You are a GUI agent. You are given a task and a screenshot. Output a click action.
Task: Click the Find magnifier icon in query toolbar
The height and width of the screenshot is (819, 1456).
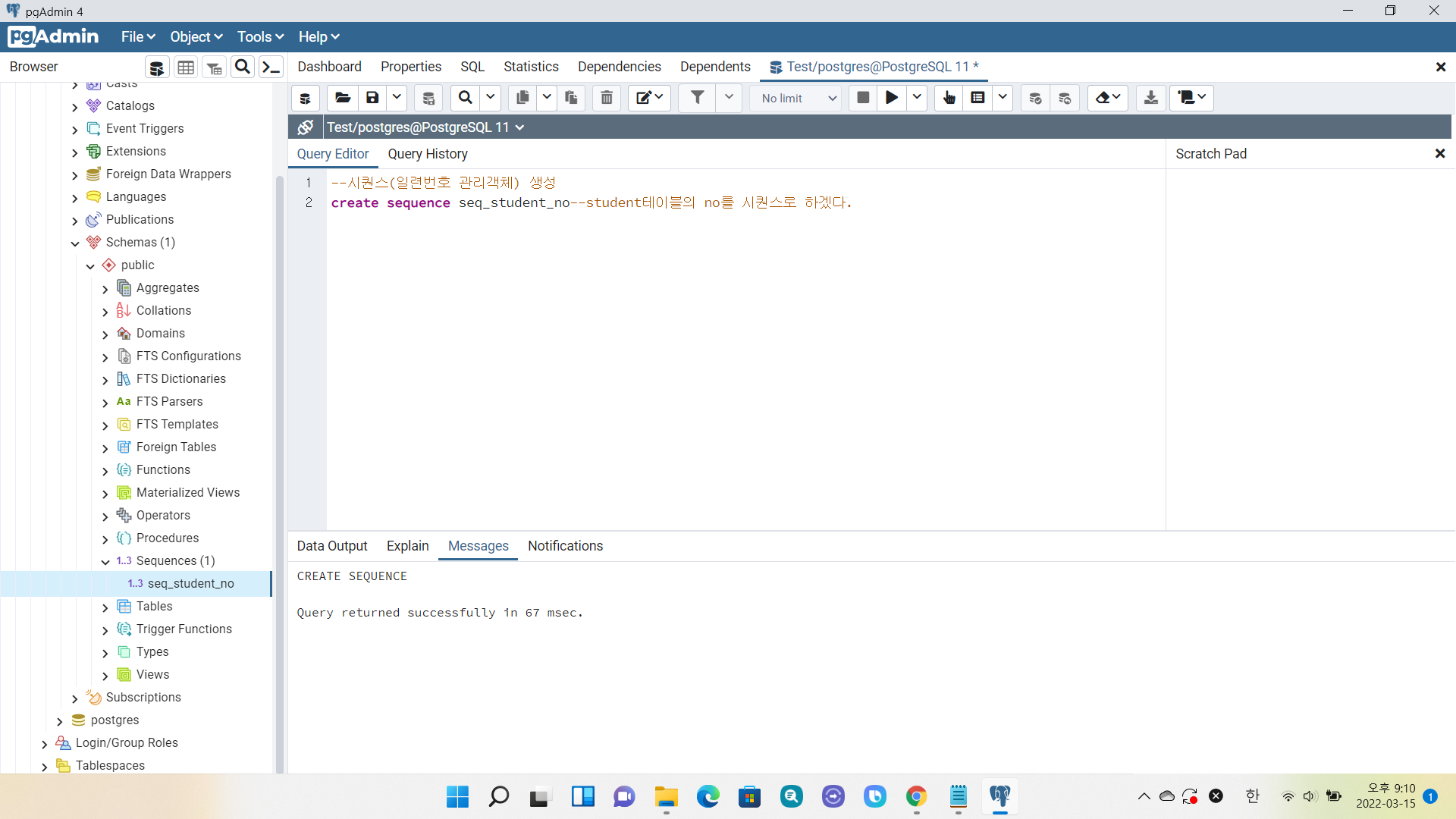(466, 98)
